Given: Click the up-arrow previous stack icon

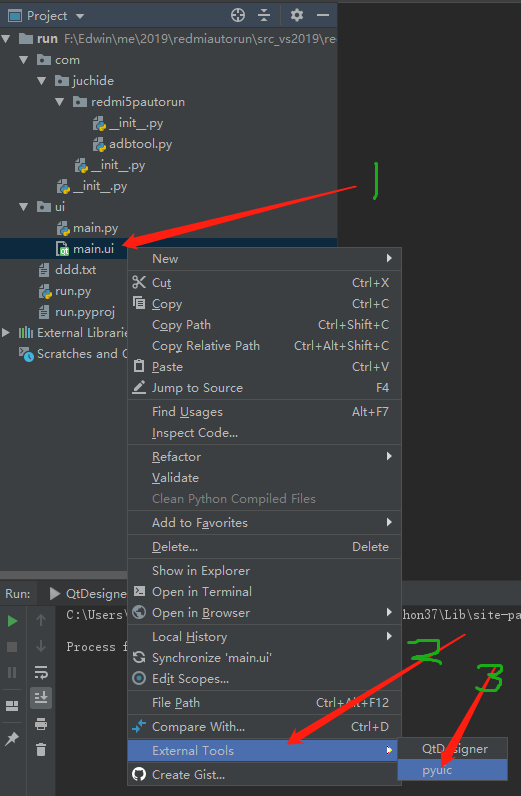Looking at the screenshot, I should pyautogui.click(x=41, y=620).
